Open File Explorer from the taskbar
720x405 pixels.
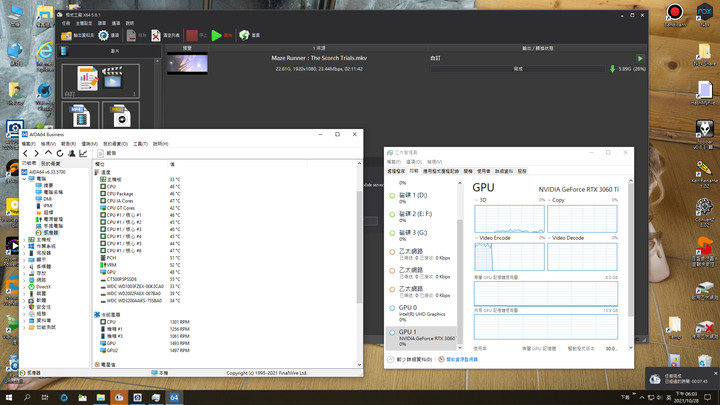pos(101,397)
